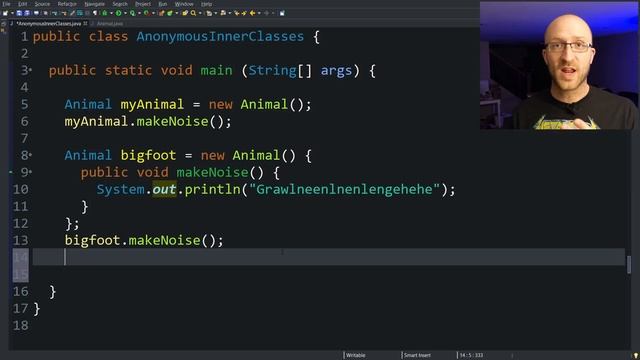The height and width of the screenshot is (360, 640).
Task: Select the AnonymousInnerClasses.java editor tab
Action: point(49,24)
